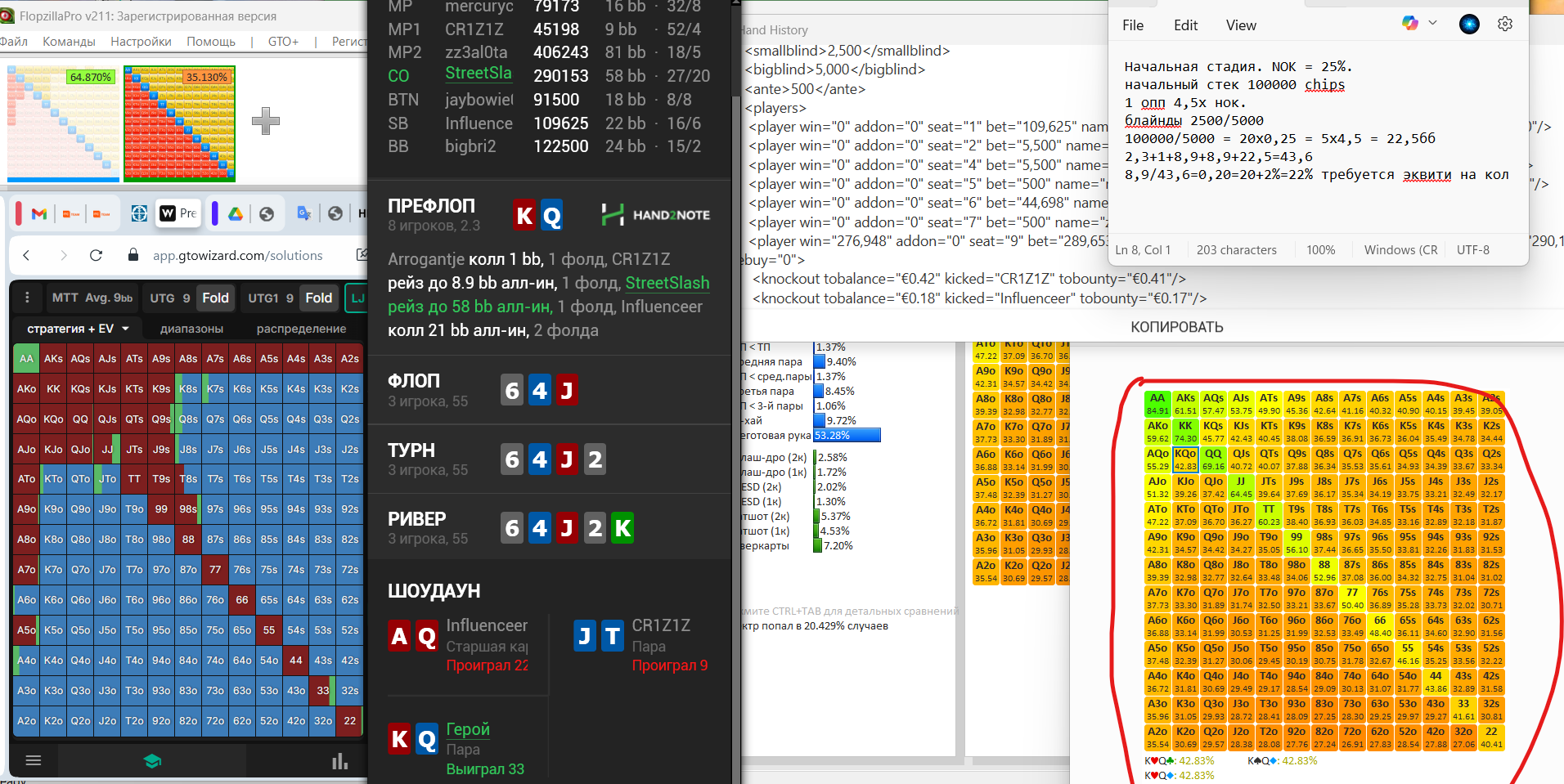This screenshot has width=1564, height=784.
Task: Click 'рейз до 58 bb алл-ин' action text
Action: click(470, 307)
